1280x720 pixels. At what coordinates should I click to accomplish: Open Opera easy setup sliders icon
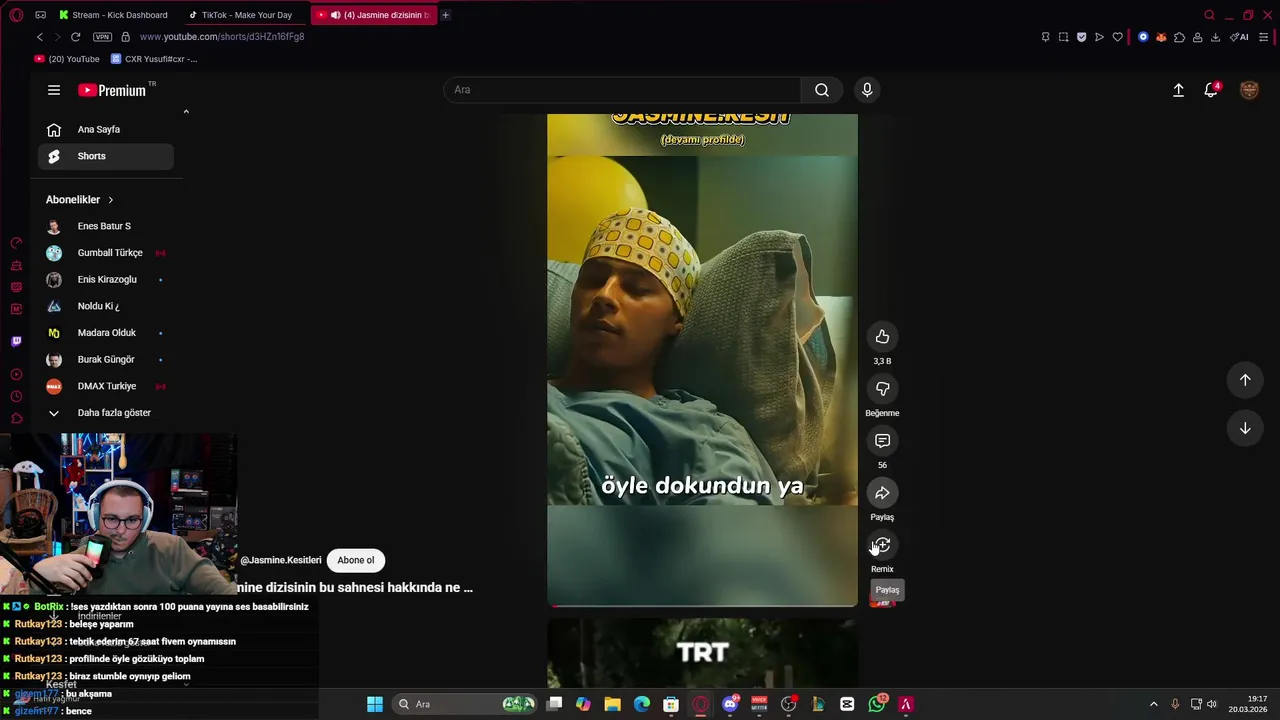point(1264,37)
